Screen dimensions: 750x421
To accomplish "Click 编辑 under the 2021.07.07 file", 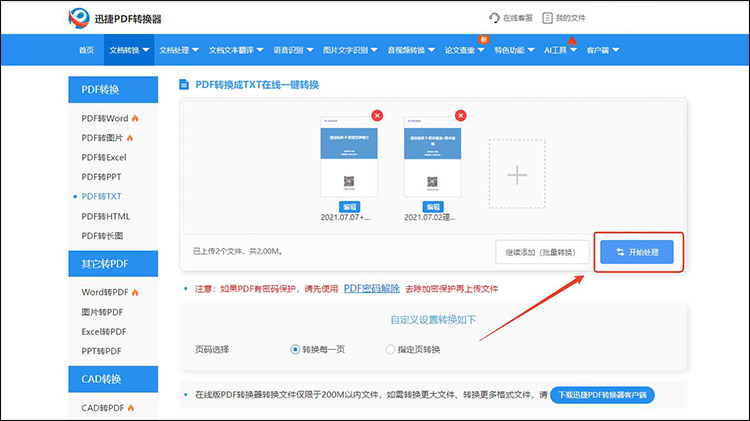I will click(x=349, y=207).
